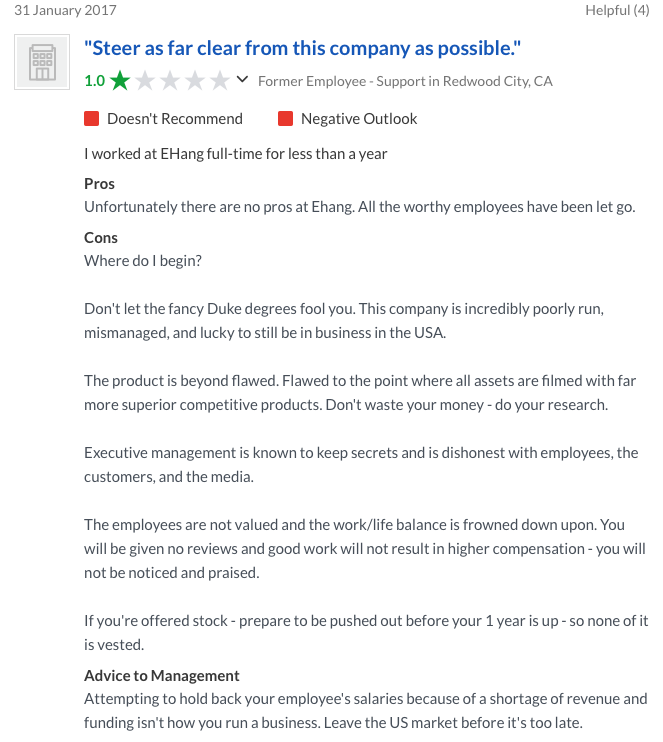Click the first green rating star
Image resolution: width=663 pixels, height=742 pixels.
pos(120,81)
